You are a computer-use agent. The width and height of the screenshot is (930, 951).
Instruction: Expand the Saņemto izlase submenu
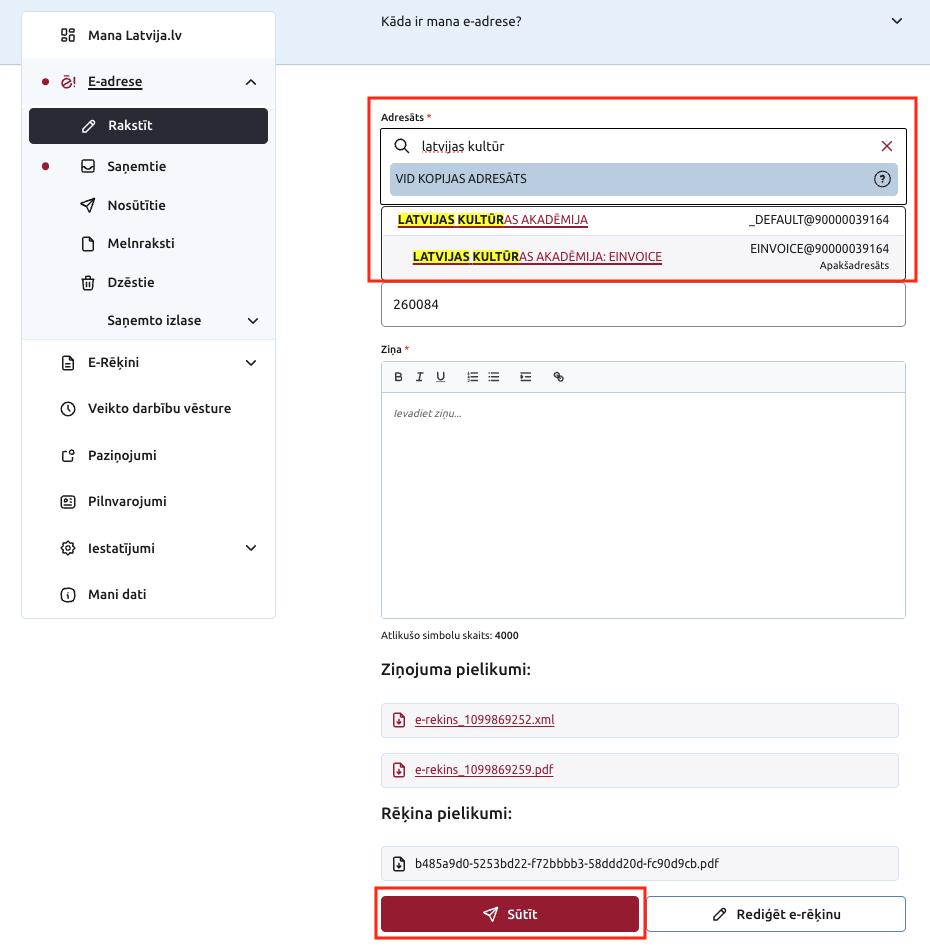pyautogui.click(x=253, y=321)
